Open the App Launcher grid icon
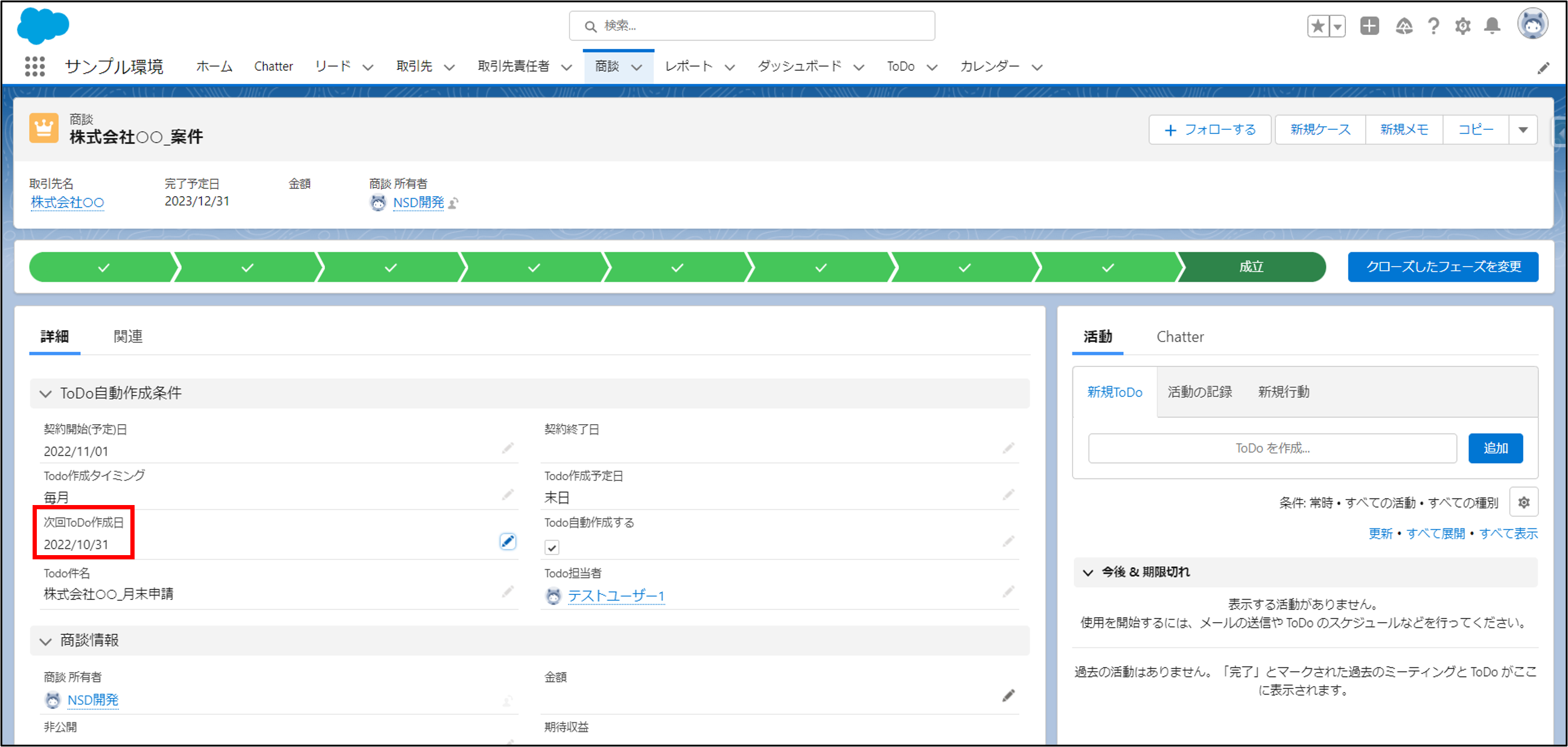Screen dimensions: 1568x747 coord(34,66)
